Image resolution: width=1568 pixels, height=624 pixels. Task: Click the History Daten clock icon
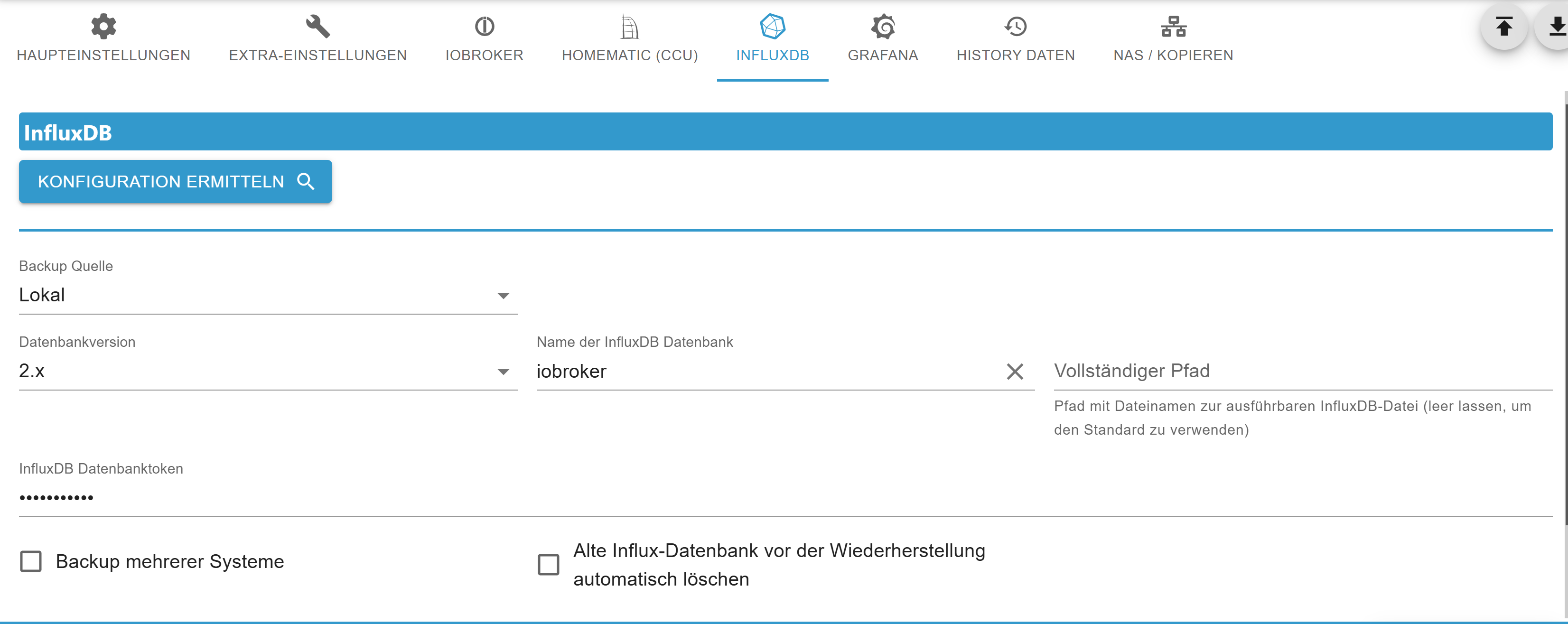1015,26
